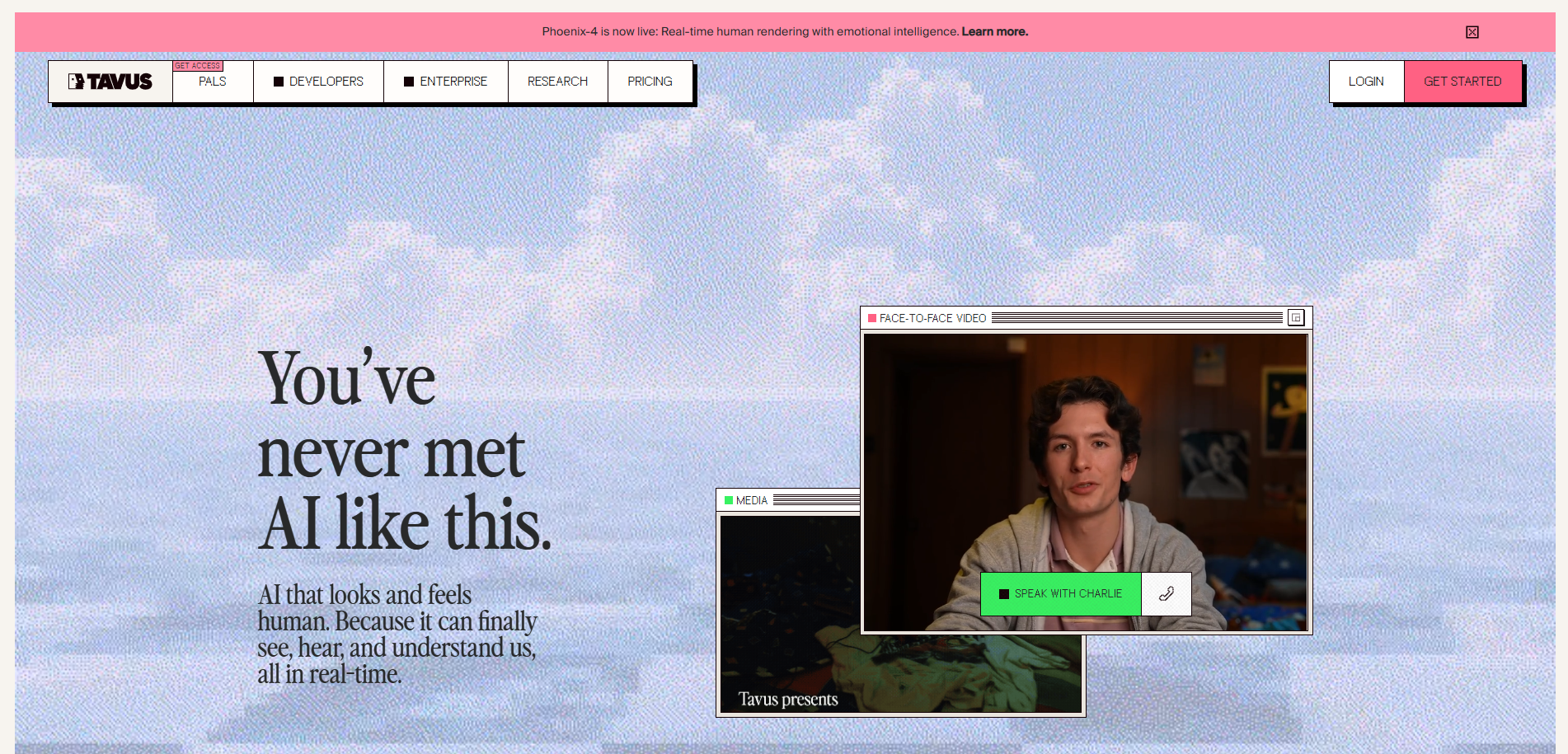Start conversation with Speak with Charlie button

(x=1060, y=594)
